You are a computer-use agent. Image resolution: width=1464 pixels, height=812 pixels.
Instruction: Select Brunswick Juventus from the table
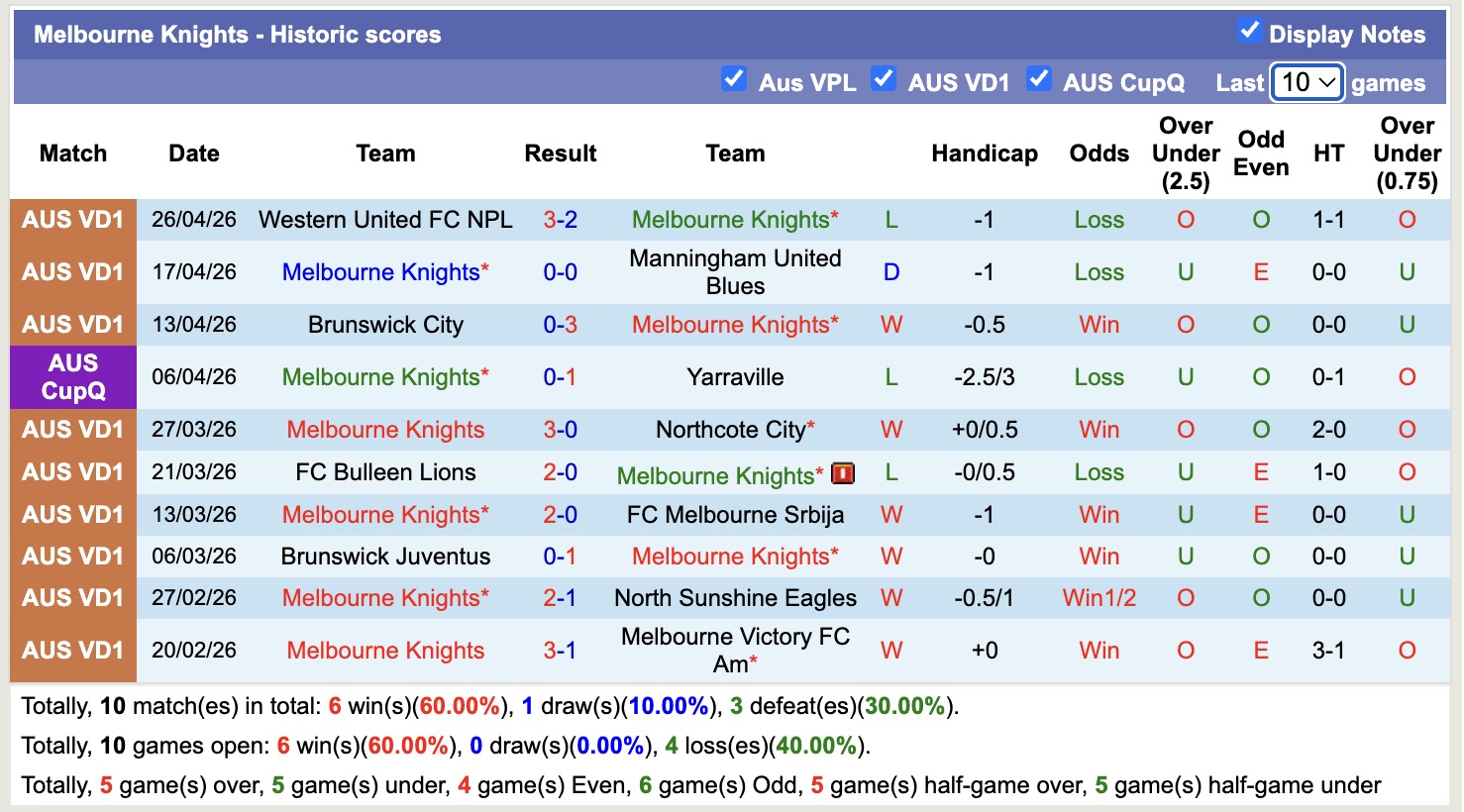click(384, 557)
